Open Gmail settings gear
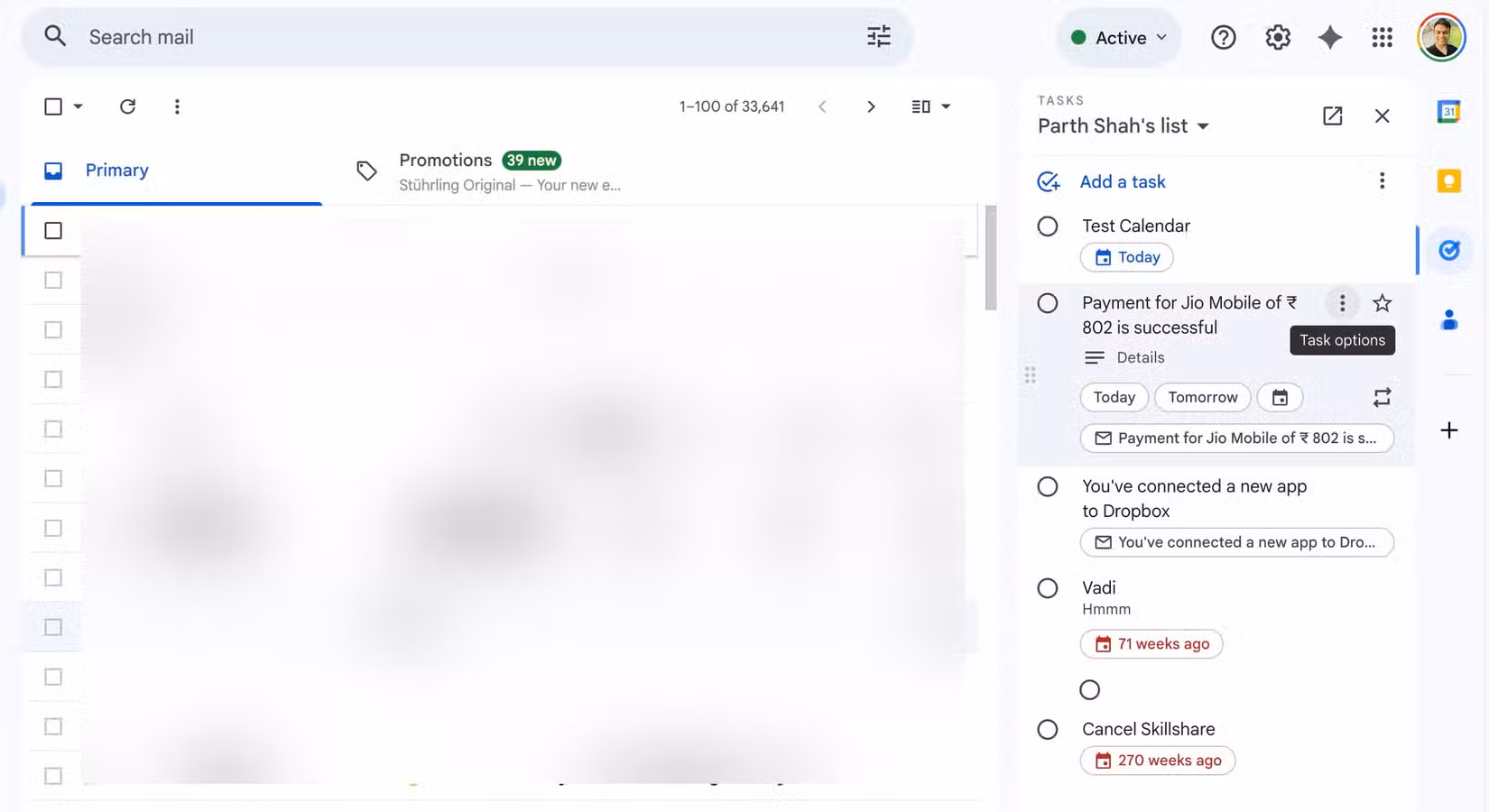Image resolution: width=1489 pixels, height=812 pixels. (x=1277, y=37)
